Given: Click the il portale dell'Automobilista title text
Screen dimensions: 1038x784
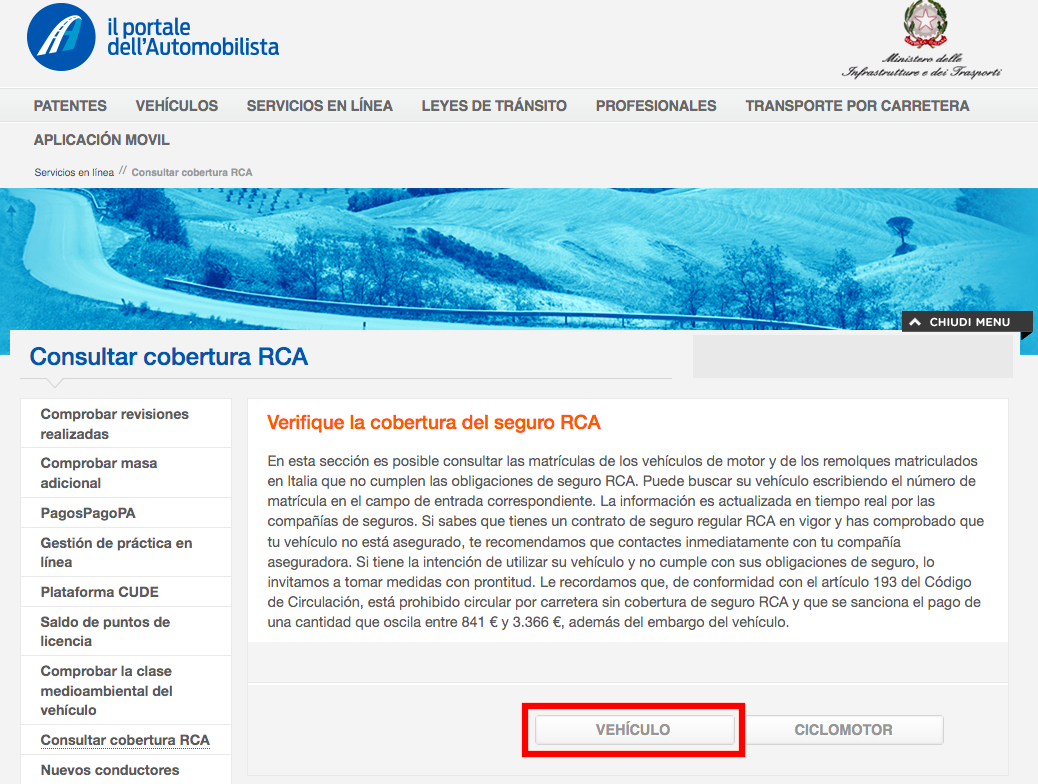Looking at the screenshot, I should click(193, 37).
